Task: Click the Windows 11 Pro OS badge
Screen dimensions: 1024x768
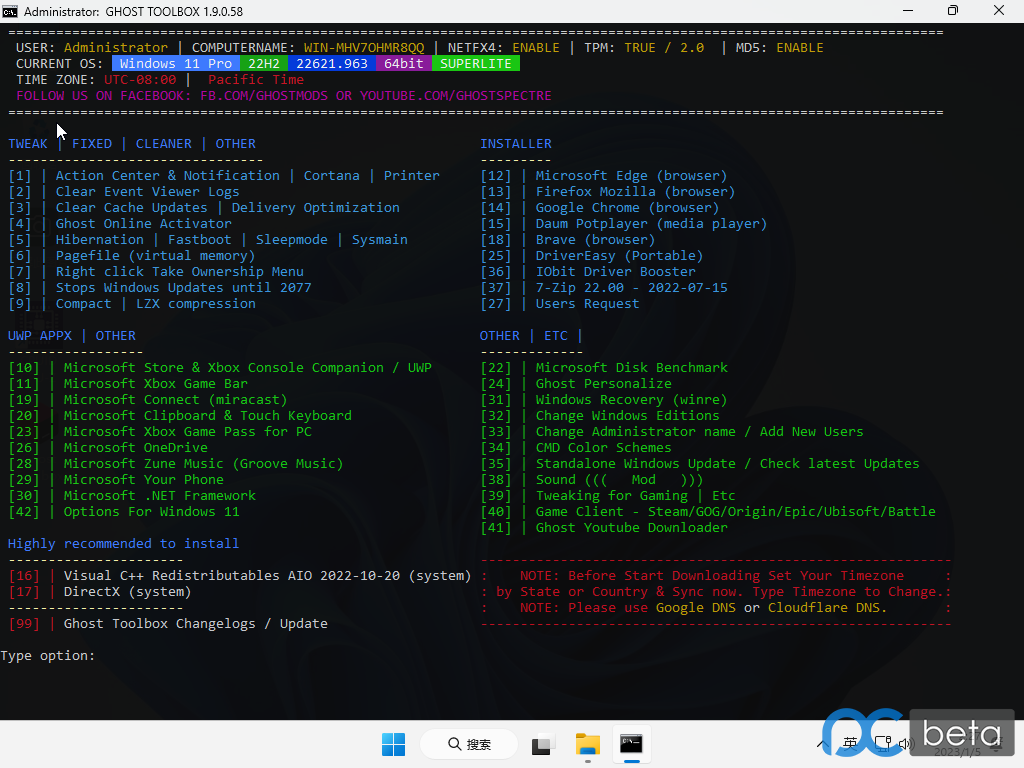Action: coord(176,63)
